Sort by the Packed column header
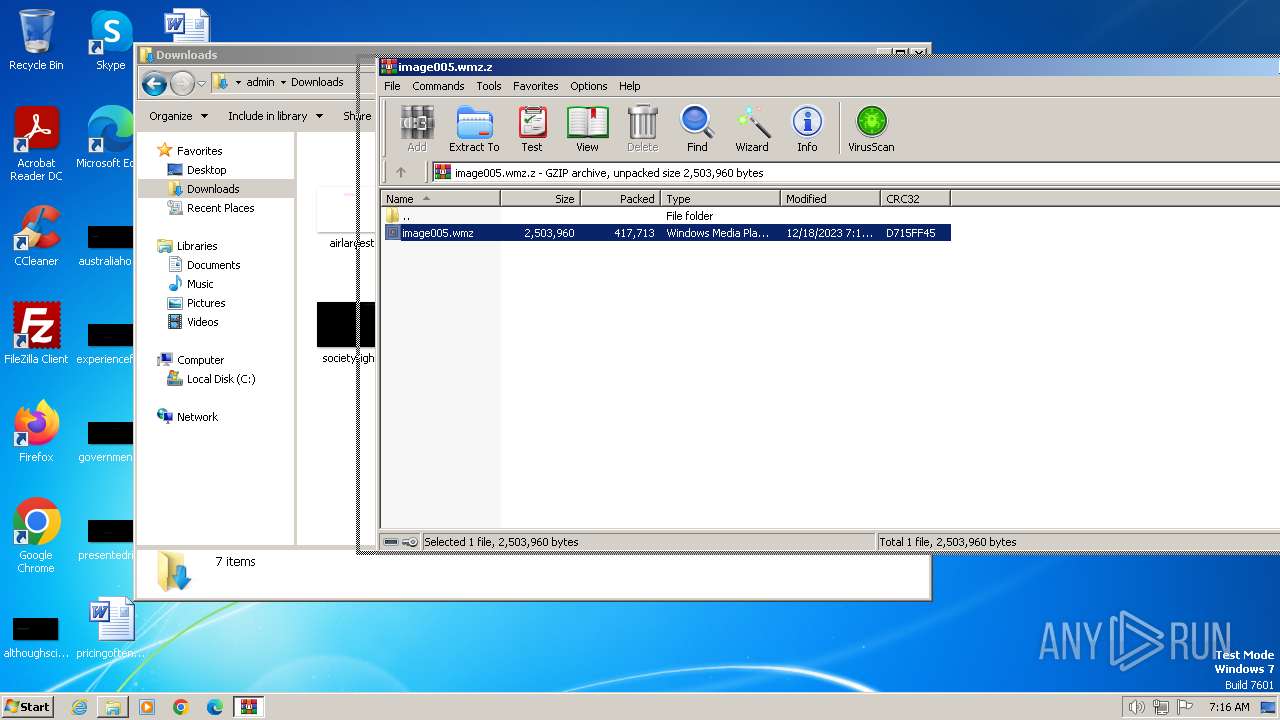The height and width of the screenshot is (720, 1280). (620, 199)
